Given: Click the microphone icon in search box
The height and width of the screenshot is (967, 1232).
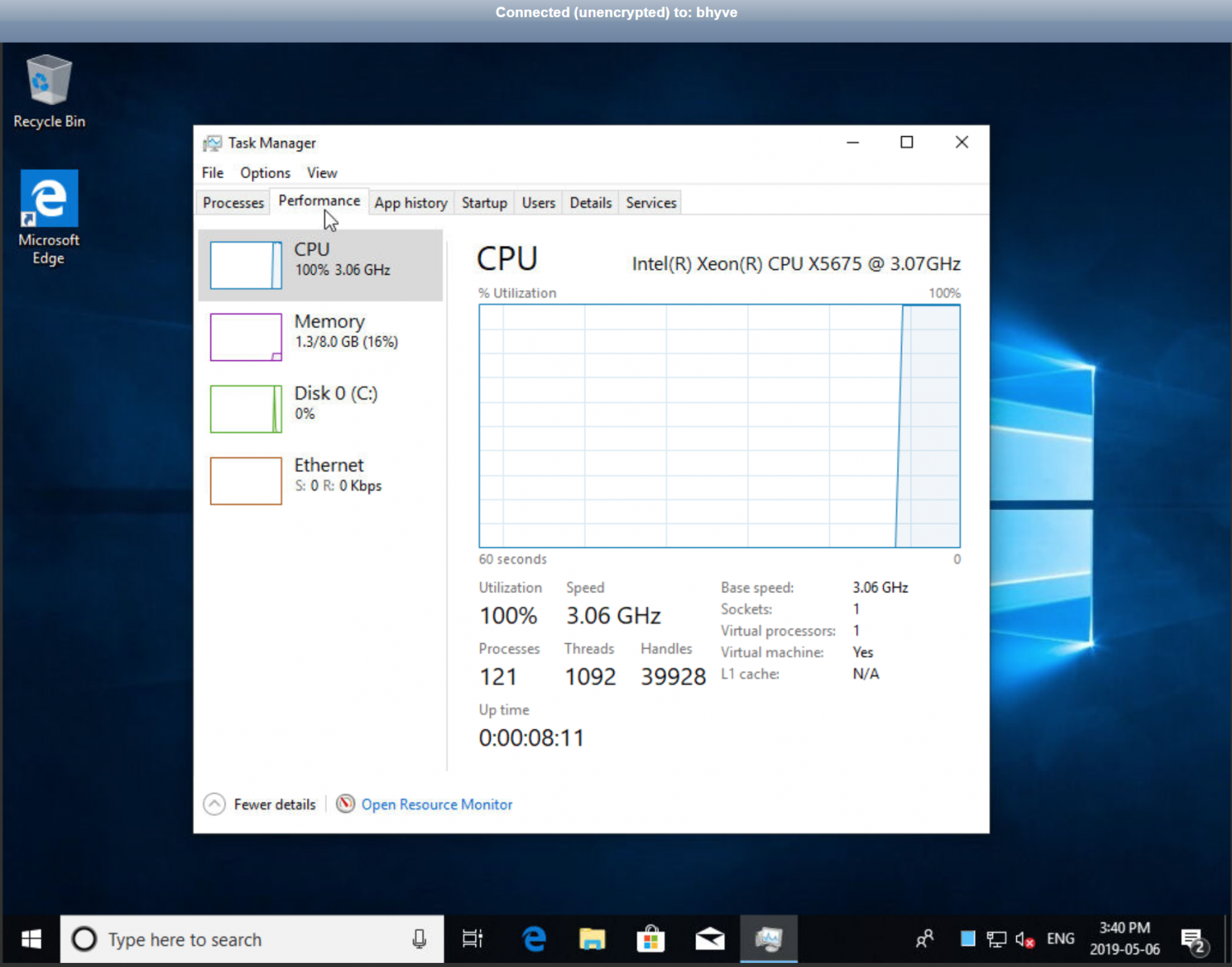Looking at the screenshot, I should point(419,939).
